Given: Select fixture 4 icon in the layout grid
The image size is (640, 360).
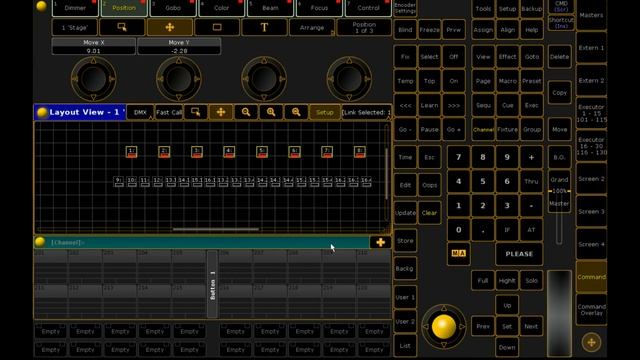Looking at the screenshot, I should (x=229, y=152).
